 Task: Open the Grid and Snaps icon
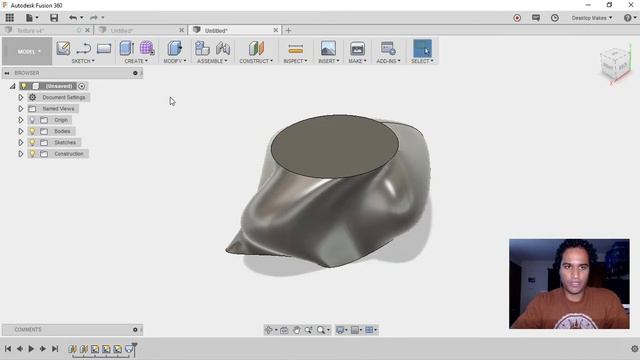pyautogui.click(x=355, y=330)
